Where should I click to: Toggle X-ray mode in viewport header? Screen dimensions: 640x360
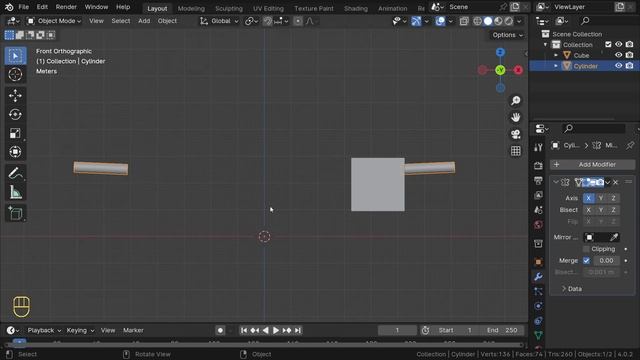pyautogui.click(x=464, y=21)
